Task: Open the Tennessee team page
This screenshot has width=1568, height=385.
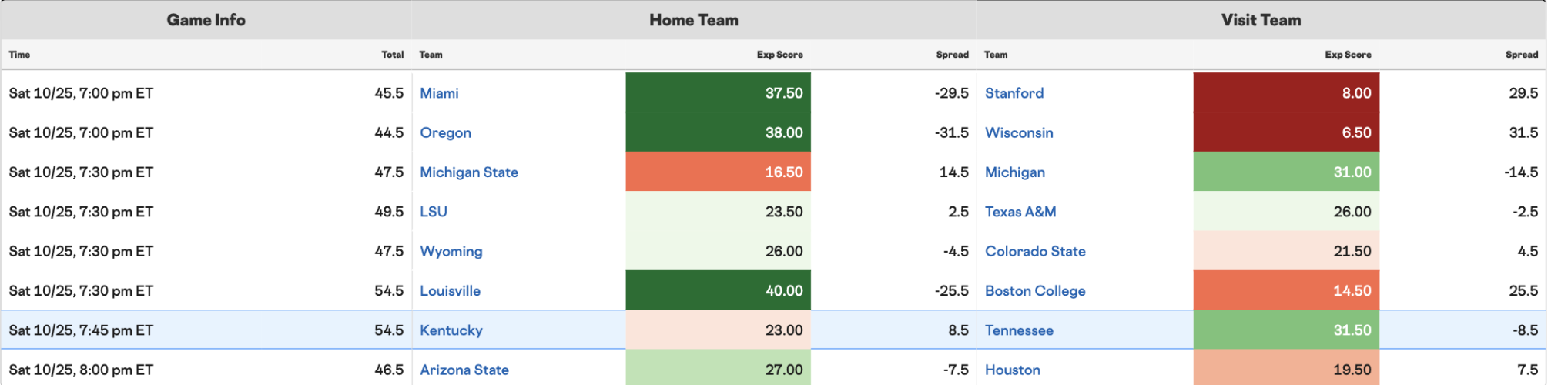Action: point(1019,330)
